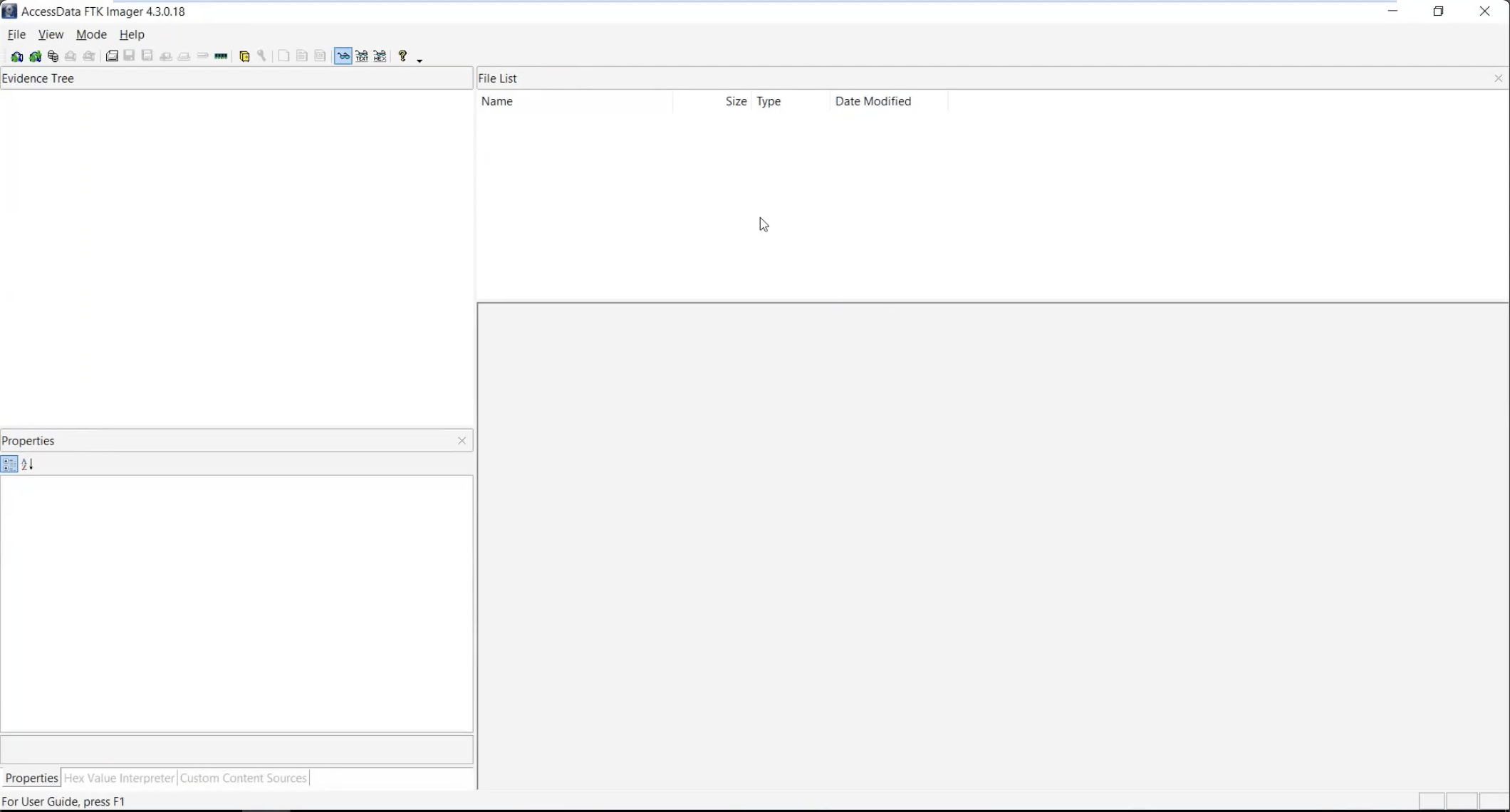This screenshot has width=1510, height=812.
Task: Sort file list by Name column
Action: [x=575, y=101]
